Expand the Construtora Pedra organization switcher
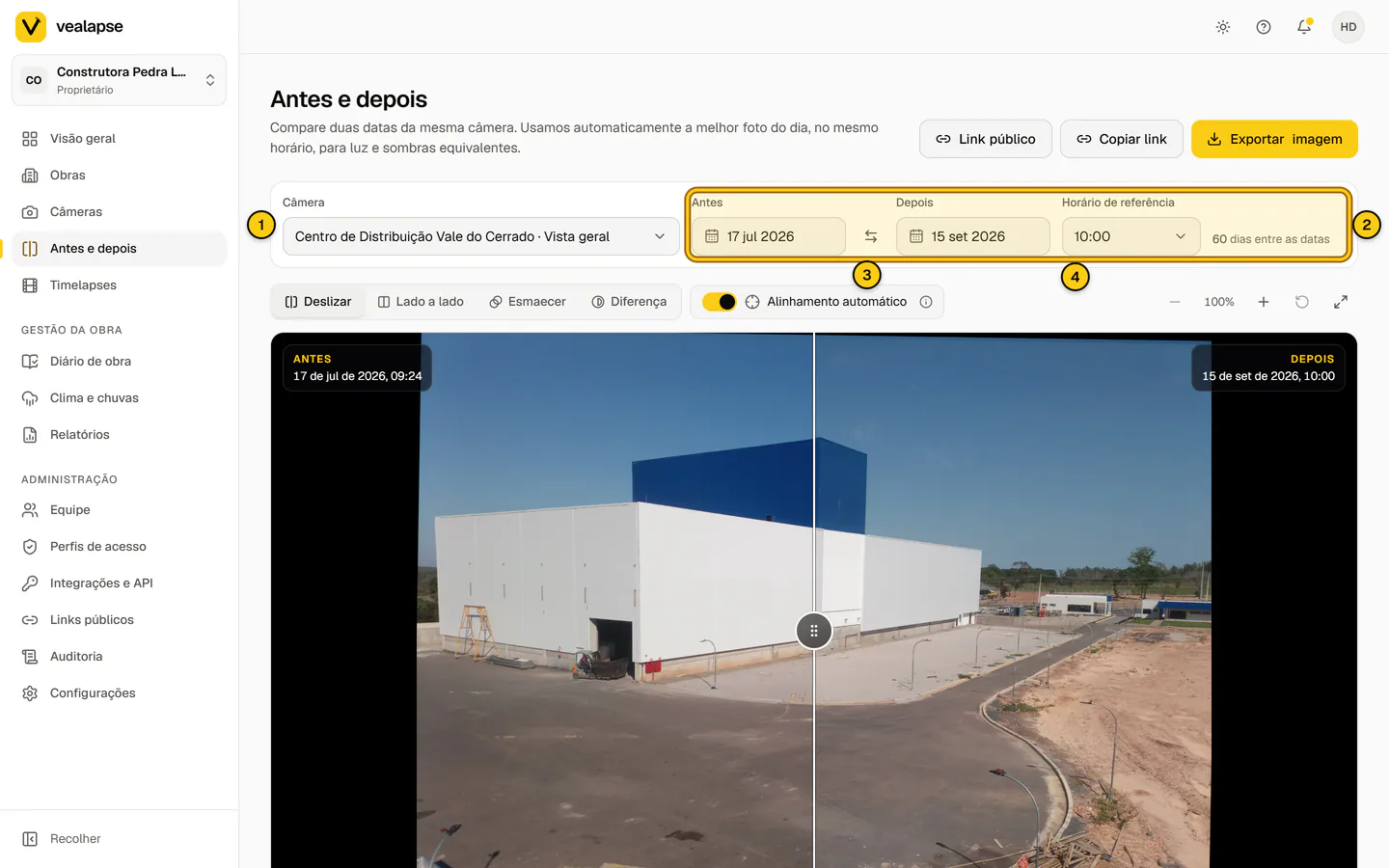 click(119, 80)
